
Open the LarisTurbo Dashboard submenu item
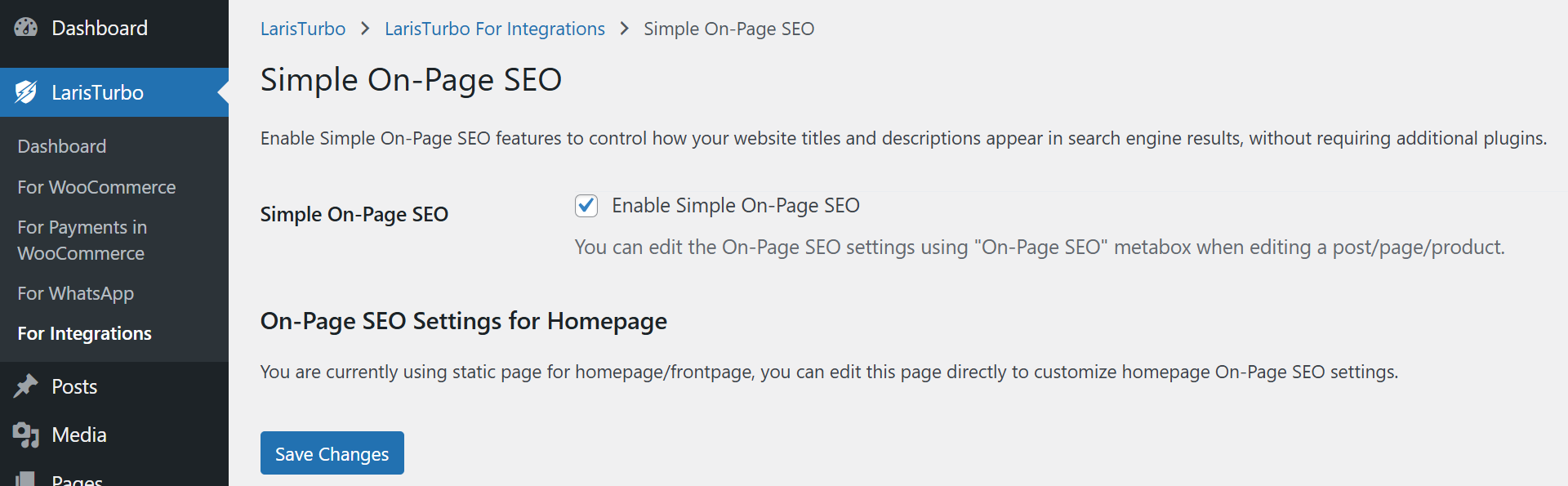[62, 146]
